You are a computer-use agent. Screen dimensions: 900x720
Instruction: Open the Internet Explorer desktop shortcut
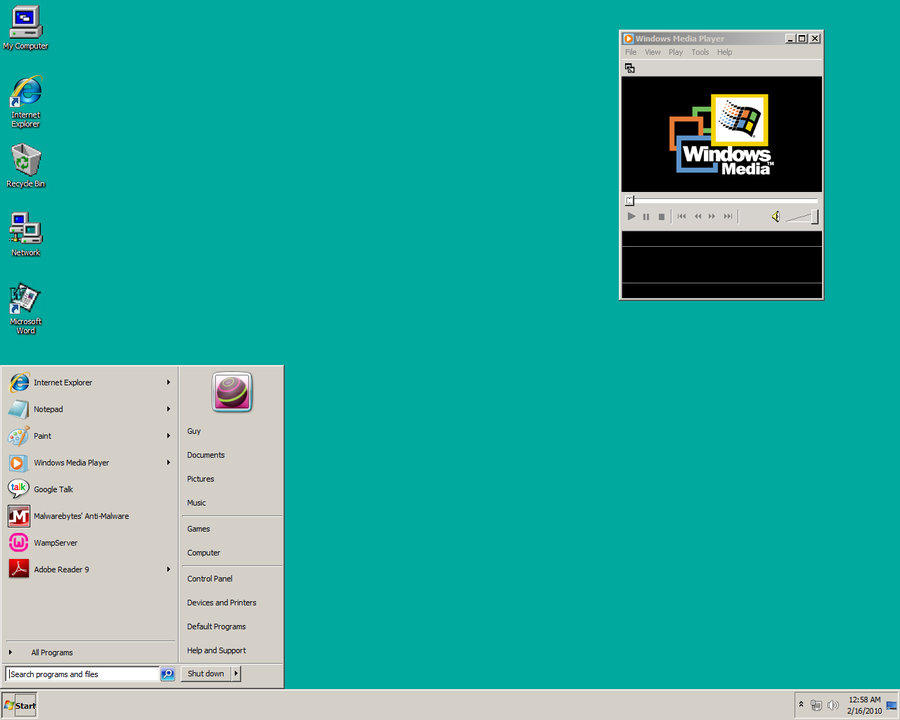(x=26, y=101)
